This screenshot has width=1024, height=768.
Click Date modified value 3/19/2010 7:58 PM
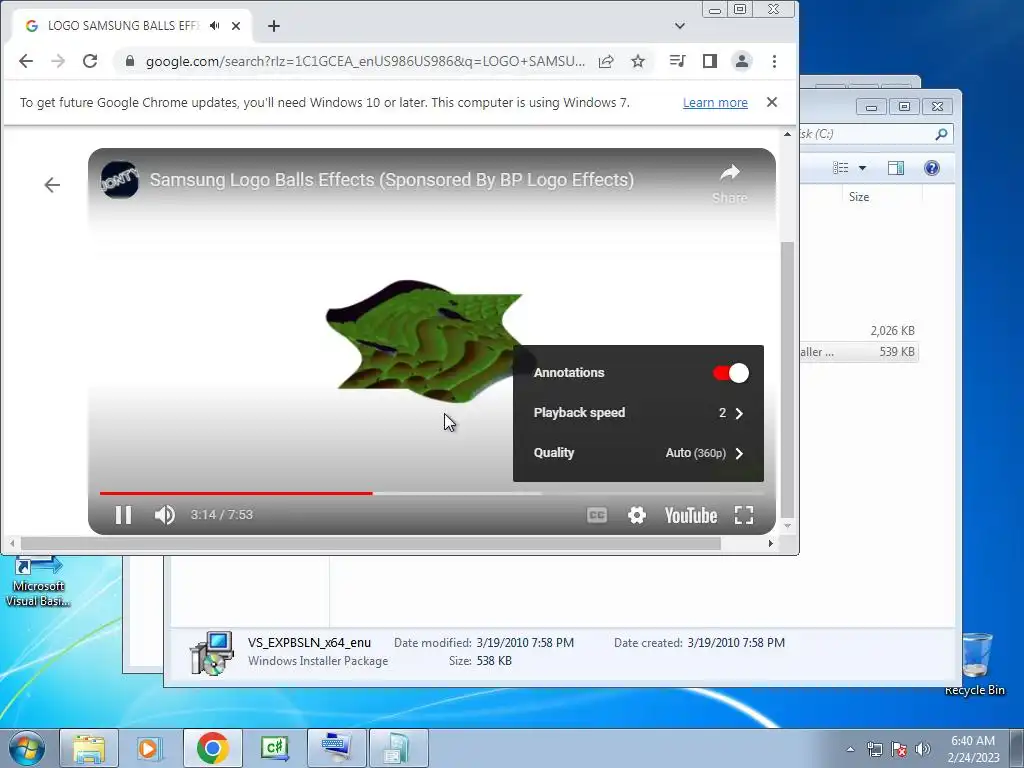[x=525, y=643]
